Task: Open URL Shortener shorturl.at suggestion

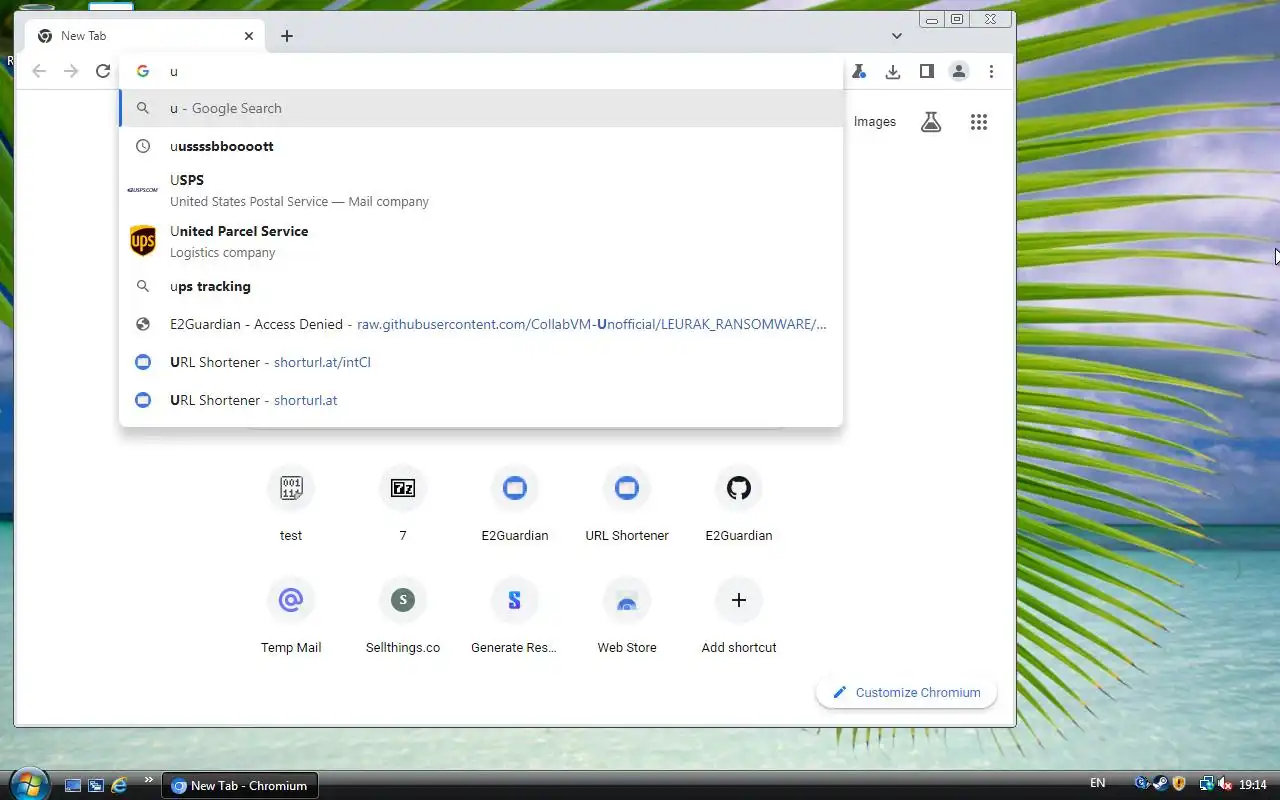Action: [481, 400]
